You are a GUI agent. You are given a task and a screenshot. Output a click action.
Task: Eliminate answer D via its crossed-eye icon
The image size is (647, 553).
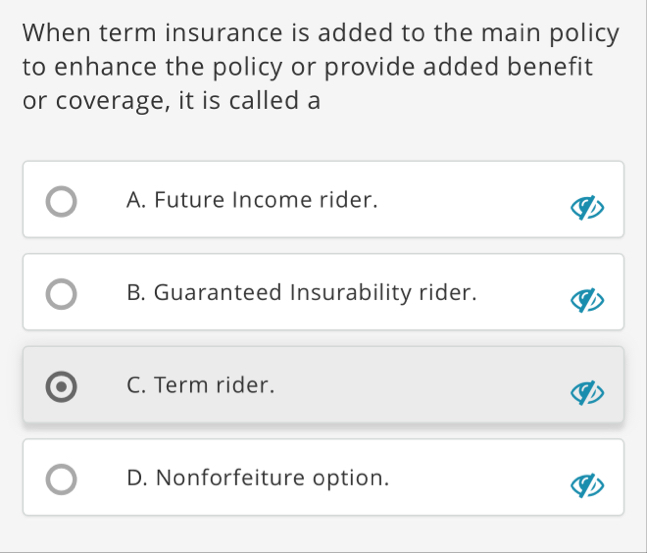click(585, 486)
